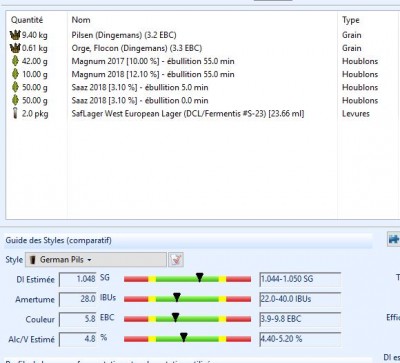400x363 pixels.
Task: Click the grain icon beside 9.40 kg
Action: [x=15, y=35]
